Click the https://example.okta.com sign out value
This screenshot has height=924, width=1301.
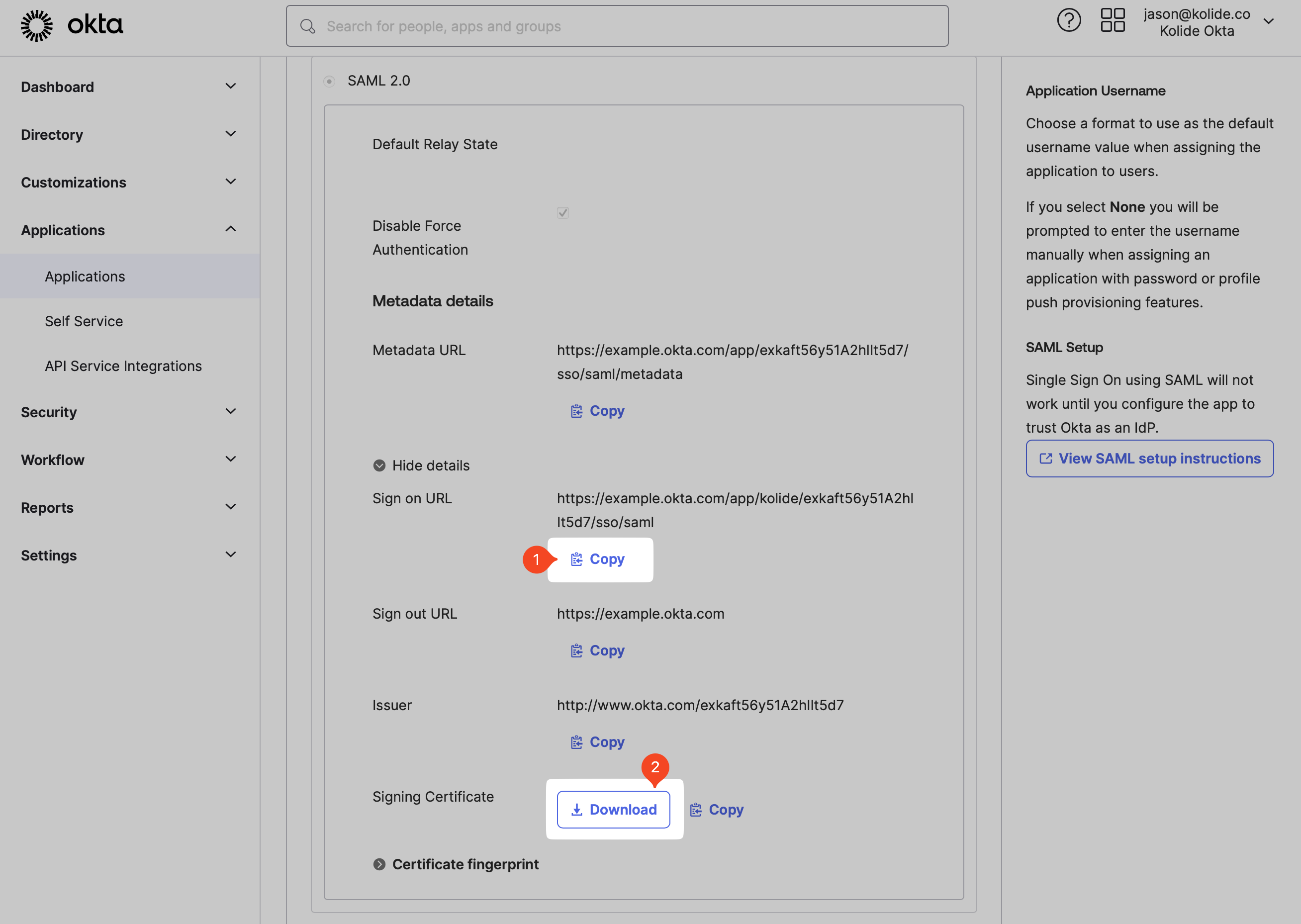(641, 614)
